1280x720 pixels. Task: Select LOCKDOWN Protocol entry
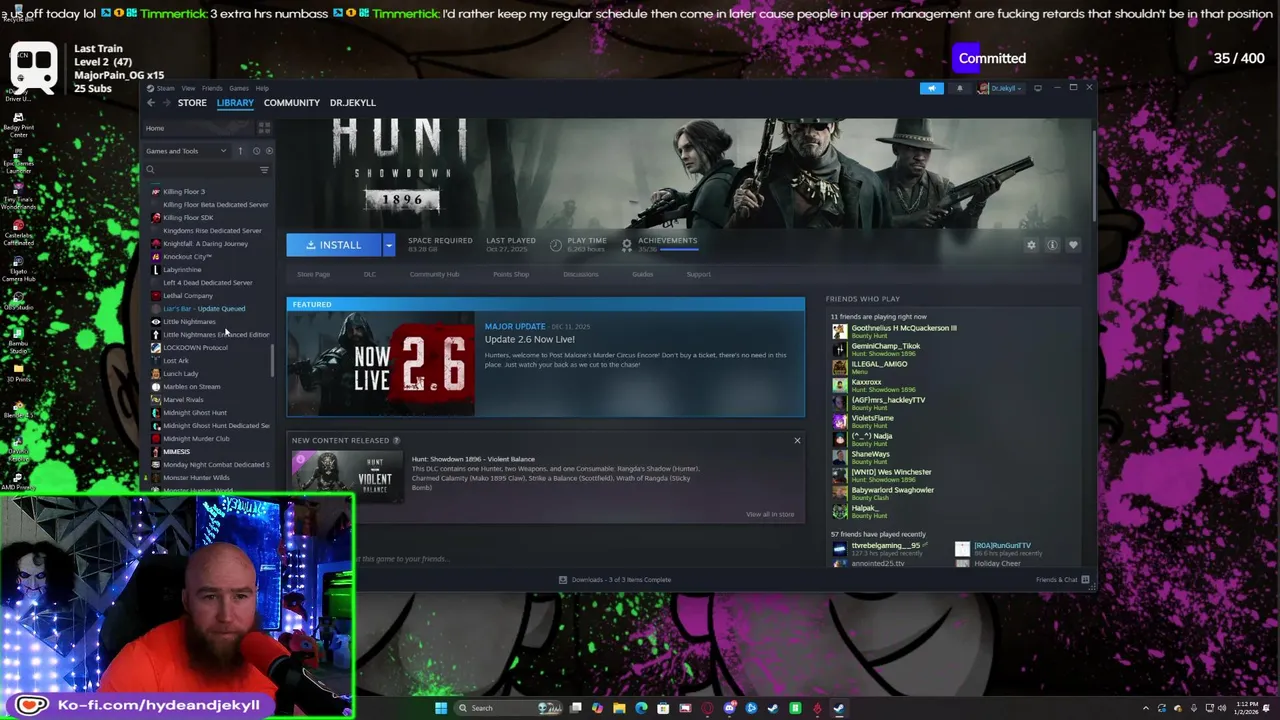(x=195, y=347)
